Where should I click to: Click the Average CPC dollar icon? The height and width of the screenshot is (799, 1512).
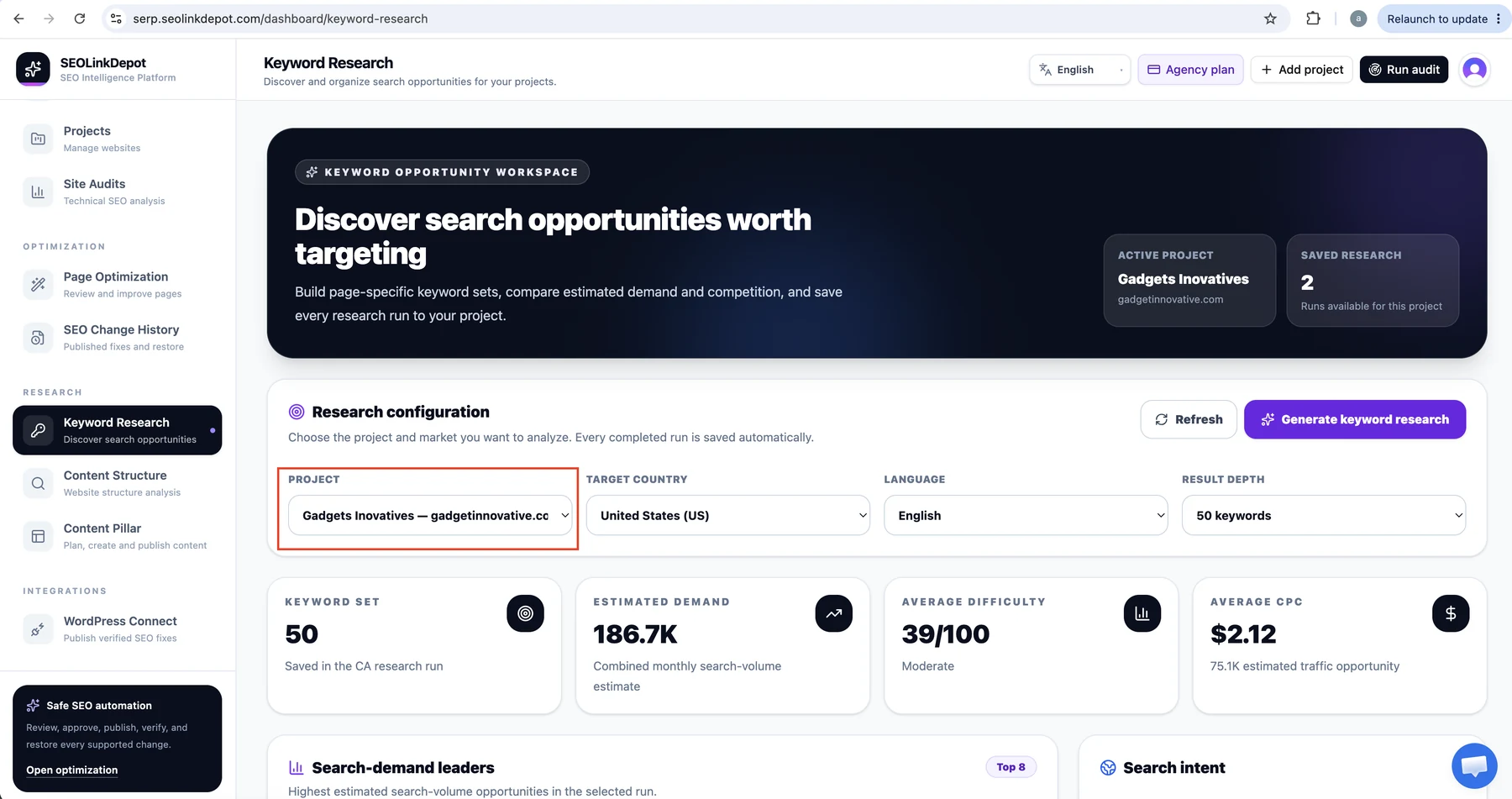tap(1451, 613)
